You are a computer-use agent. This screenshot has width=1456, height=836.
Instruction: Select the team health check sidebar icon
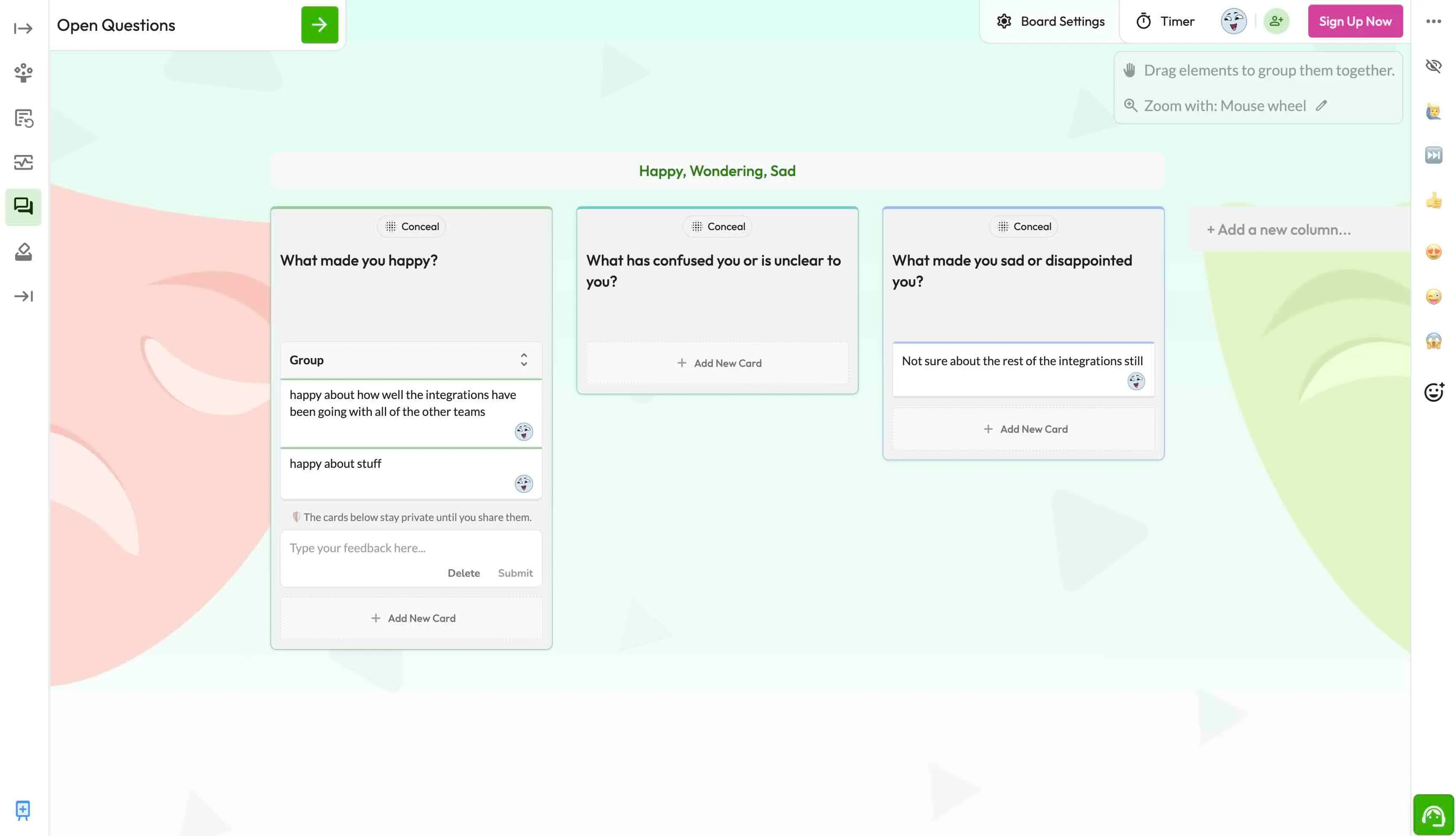pos(23,163)
